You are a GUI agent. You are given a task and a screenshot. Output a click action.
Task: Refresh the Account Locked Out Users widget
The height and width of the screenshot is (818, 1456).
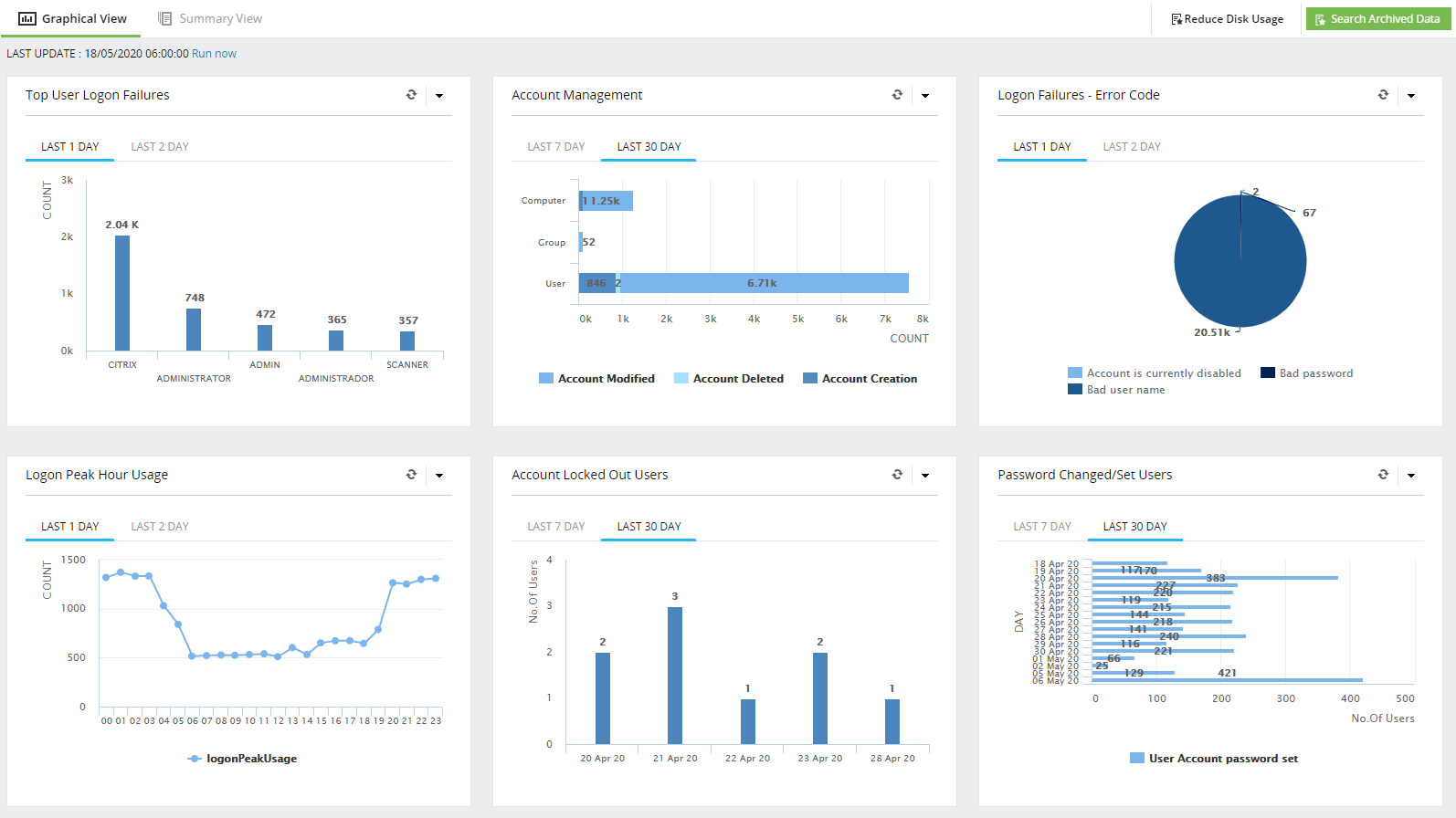[897, 475]
